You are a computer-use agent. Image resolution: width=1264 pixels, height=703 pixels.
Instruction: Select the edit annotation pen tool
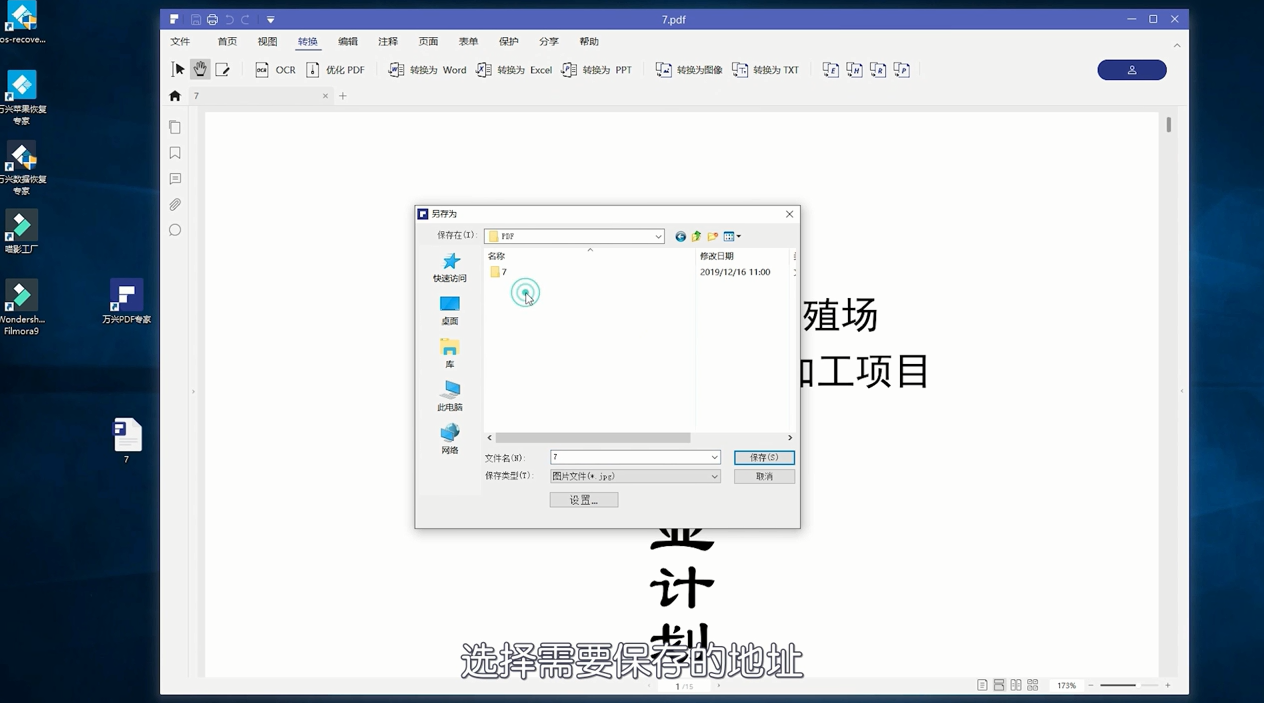222,69
